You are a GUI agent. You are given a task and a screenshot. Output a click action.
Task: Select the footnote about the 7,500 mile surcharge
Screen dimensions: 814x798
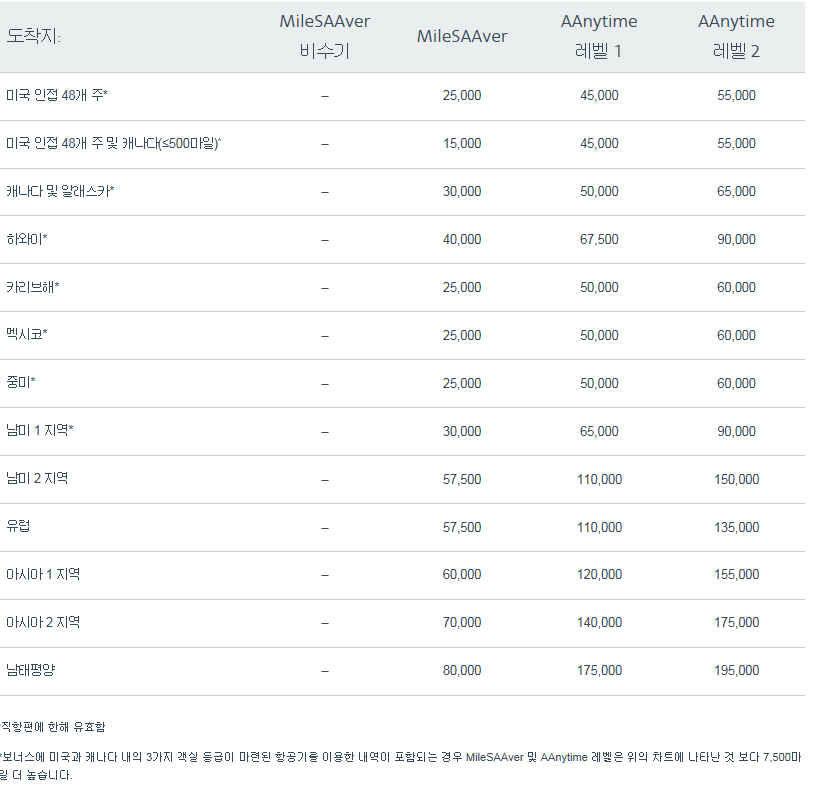[x=401, y=766]
